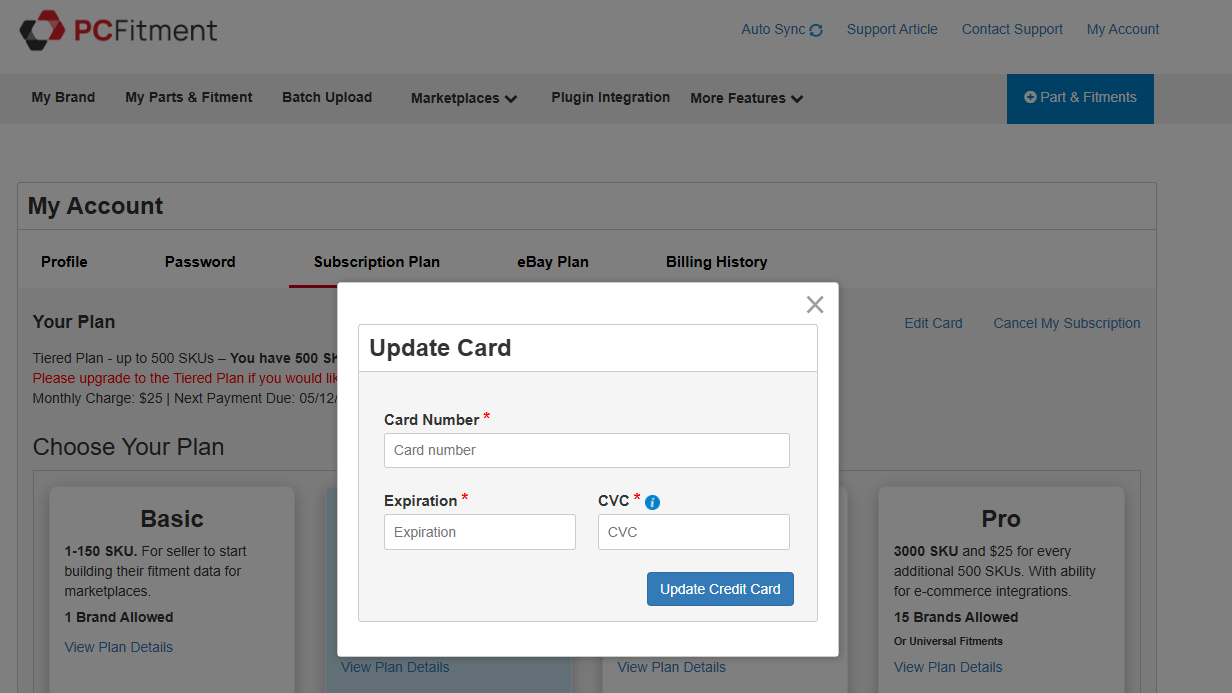
Task: Click the PCFitment logo icon
Action: click(44, 27)
